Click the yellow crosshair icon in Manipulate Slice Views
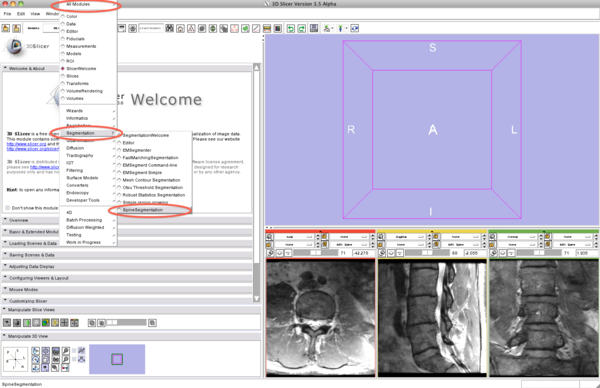The width and height of the screenshot is (600, 388). (55, 323)
